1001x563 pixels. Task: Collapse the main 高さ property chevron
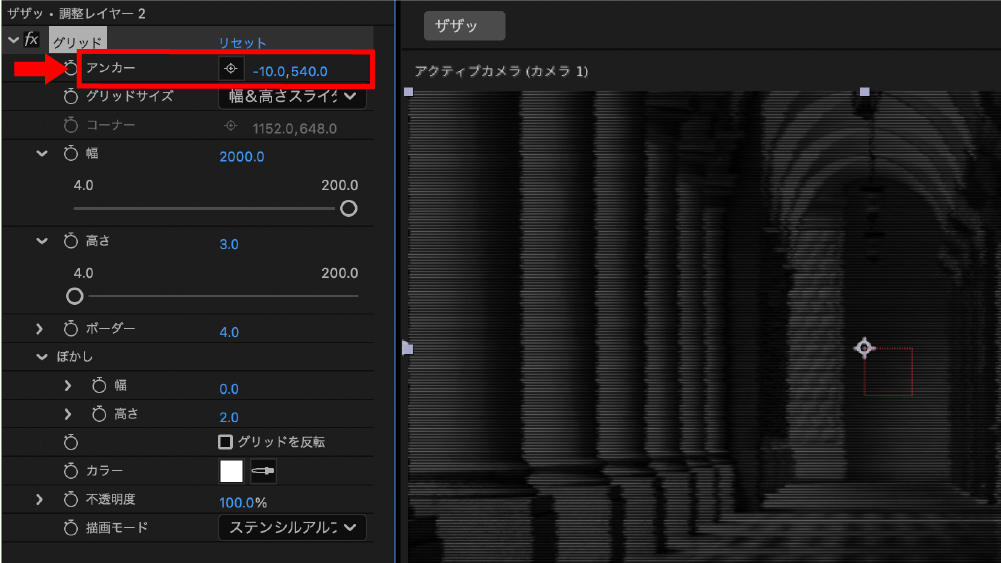pyautogui.click(x=41, y=241)
